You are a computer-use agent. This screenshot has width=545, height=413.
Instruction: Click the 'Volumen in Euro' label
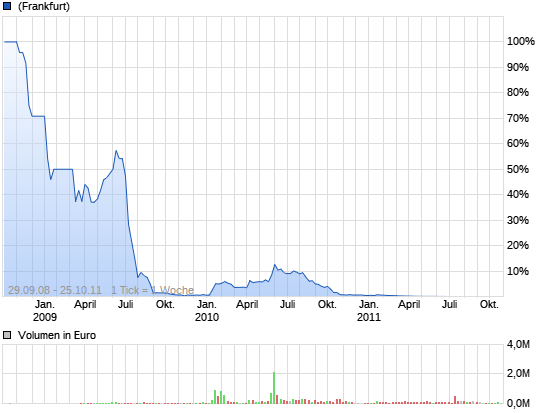tap(57, 335)
